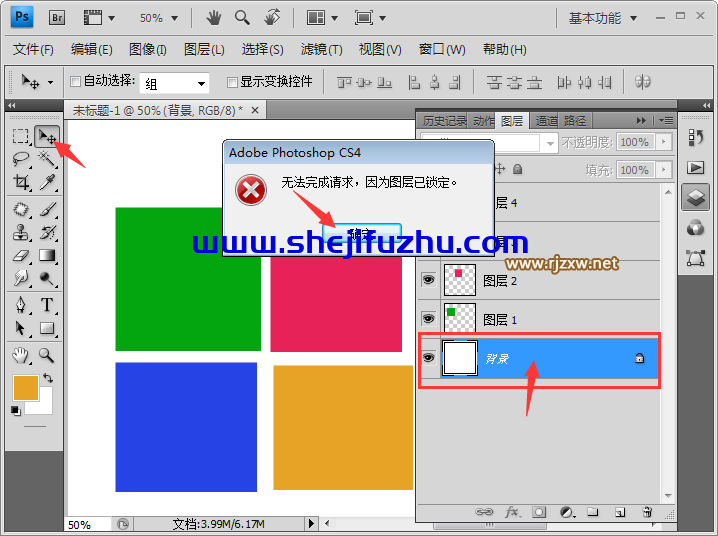Click the background white color swatch
Screen dimensions: 718x536
[45, 406]
